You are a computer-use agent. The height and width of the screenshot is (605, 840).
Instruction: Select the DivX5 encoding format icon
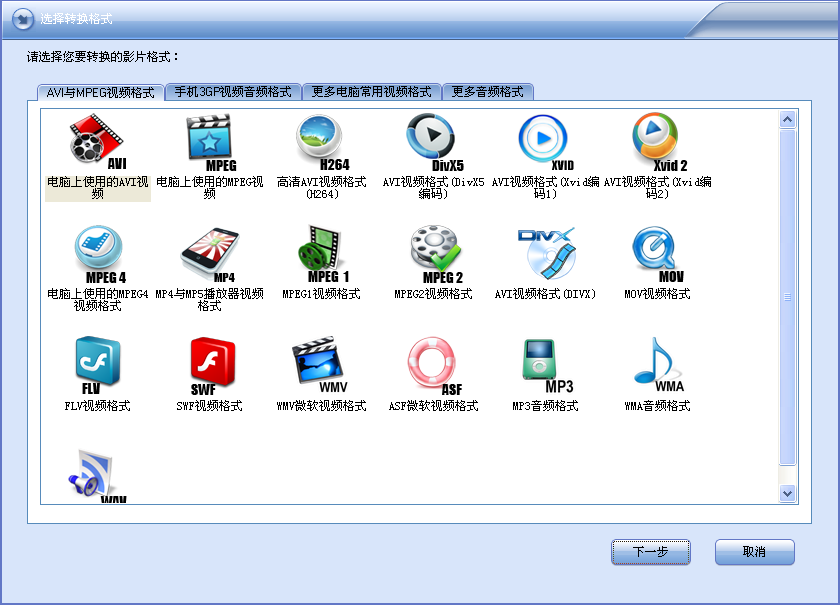click(433, 141)
